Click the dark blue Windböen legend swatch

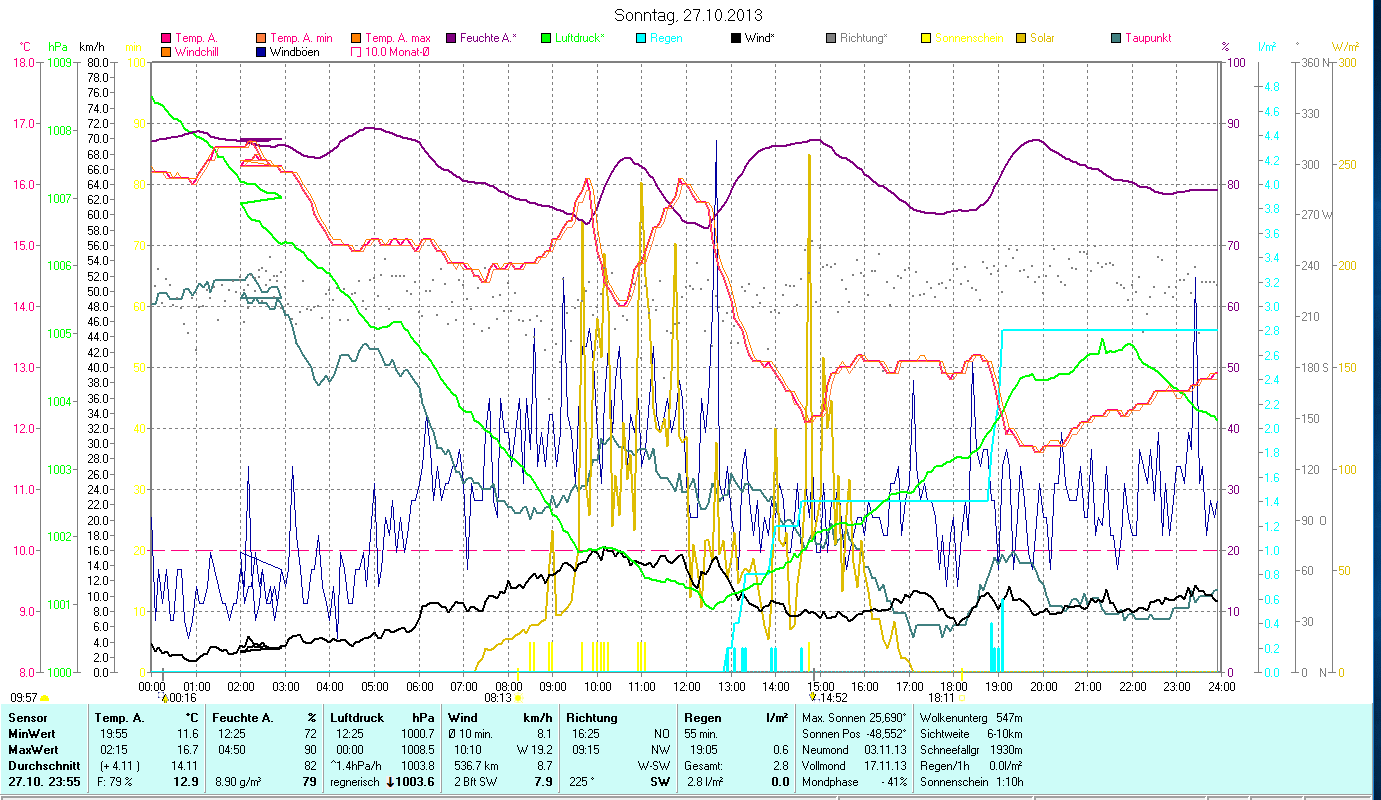tap(261, 51)
